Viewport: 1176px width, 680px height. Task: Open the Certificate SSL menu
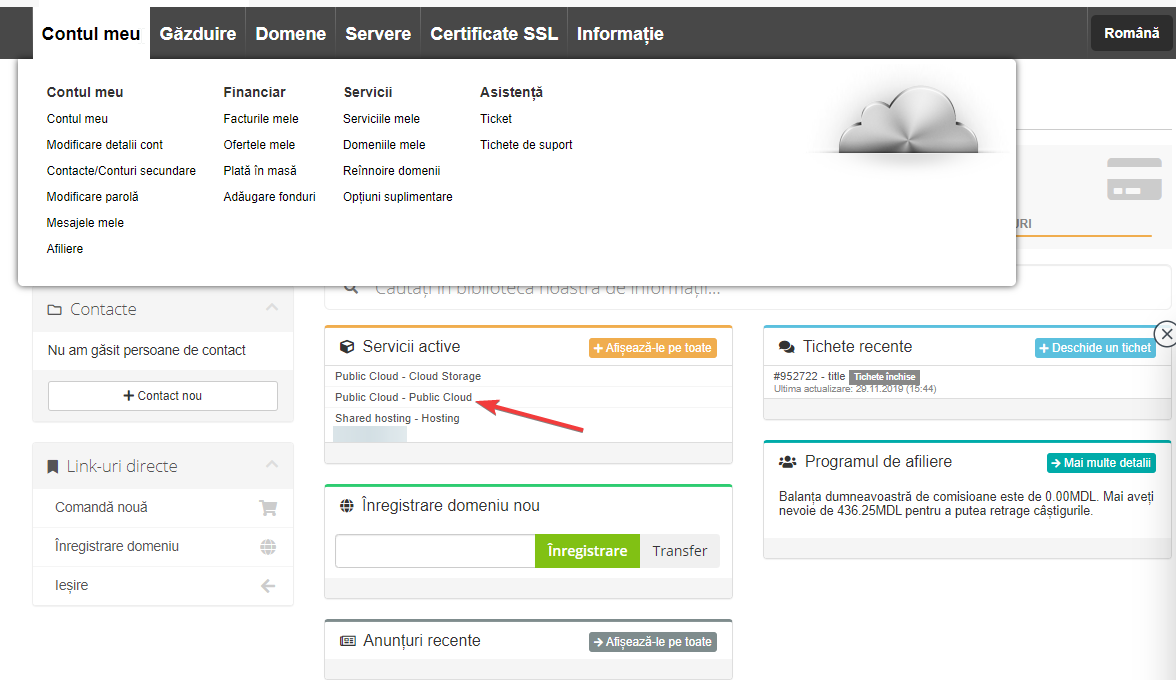[494, 33]
